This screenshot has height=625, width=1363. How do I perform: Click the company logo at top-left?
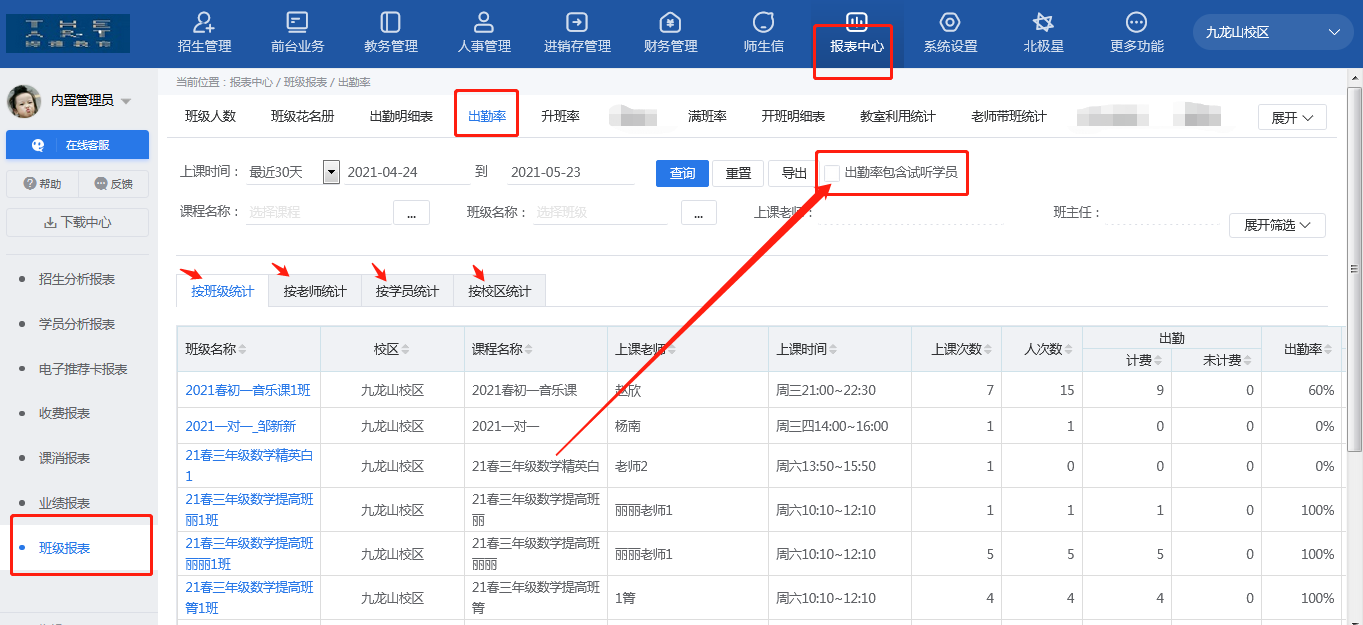68,33
